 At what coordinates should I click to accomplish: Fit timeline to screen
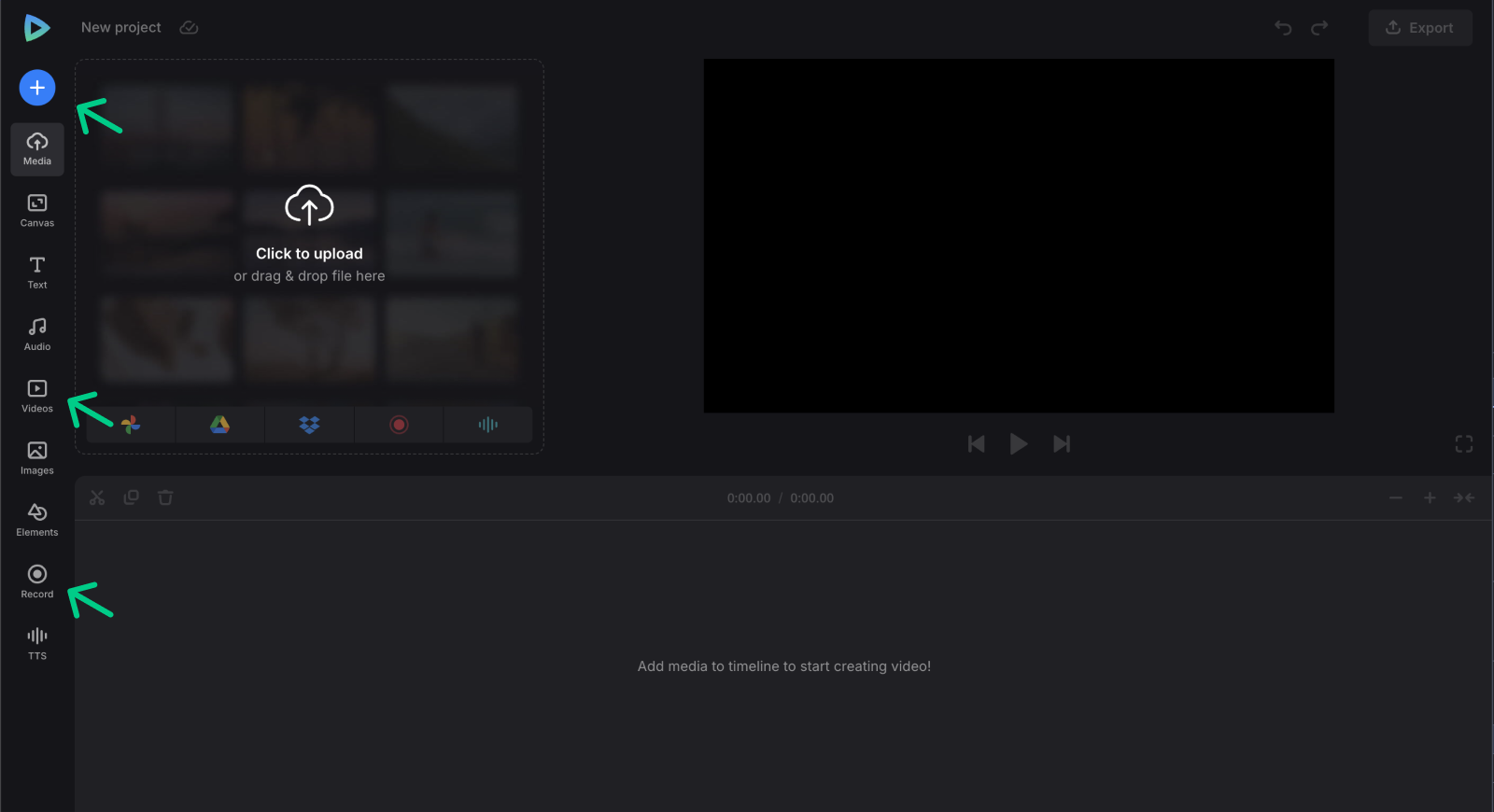(x=1464, y=498)
